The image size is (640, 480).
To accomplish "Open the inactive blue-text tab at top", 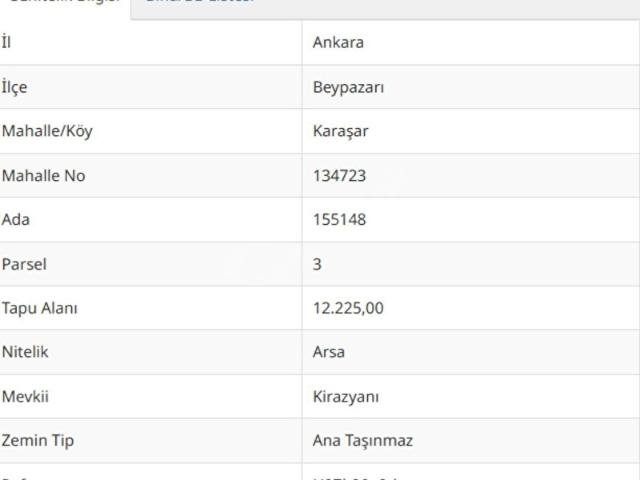I will point(200,3).
